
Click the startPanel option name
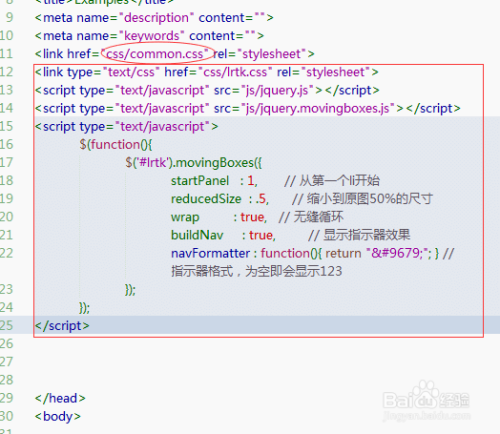(x=200, y=181)
